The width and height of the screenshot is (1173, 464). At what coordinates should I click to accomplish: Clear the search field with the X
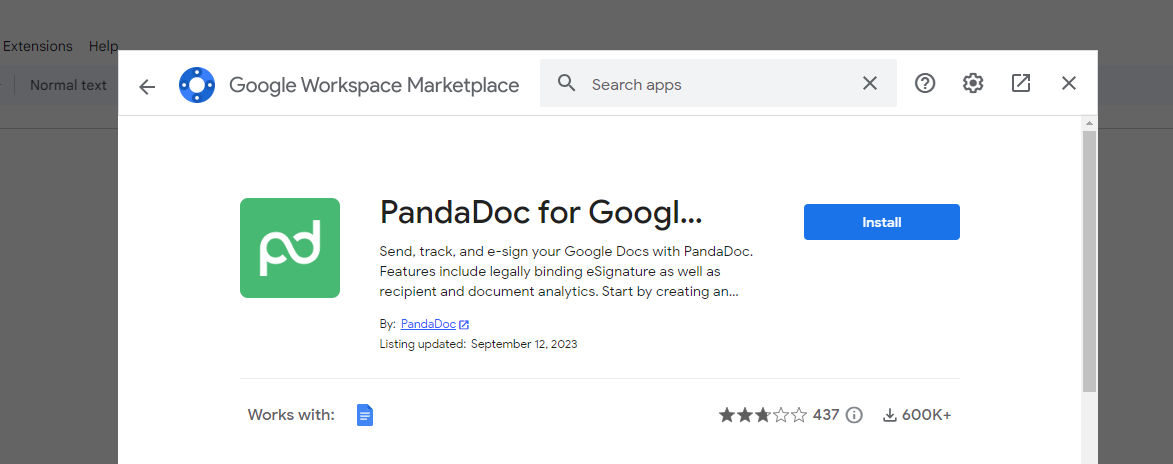[x=869, y=83]
